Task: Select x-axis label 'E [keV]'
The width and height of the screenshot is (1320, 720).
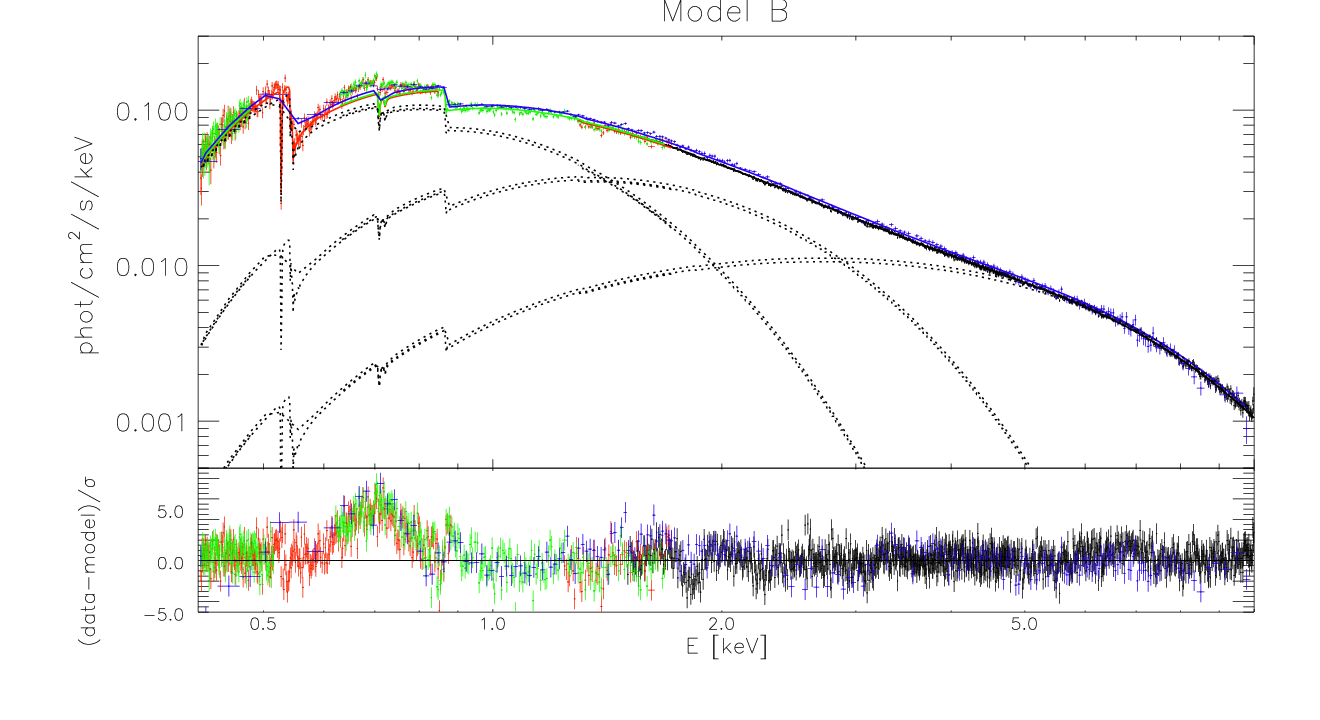Action: click(726, 648)
